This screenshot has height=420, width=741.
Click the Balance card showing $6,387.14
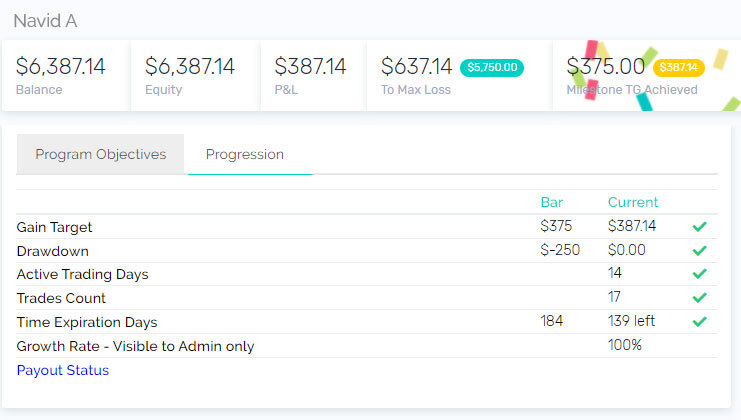pyautogui.click(x=66, y=76)
